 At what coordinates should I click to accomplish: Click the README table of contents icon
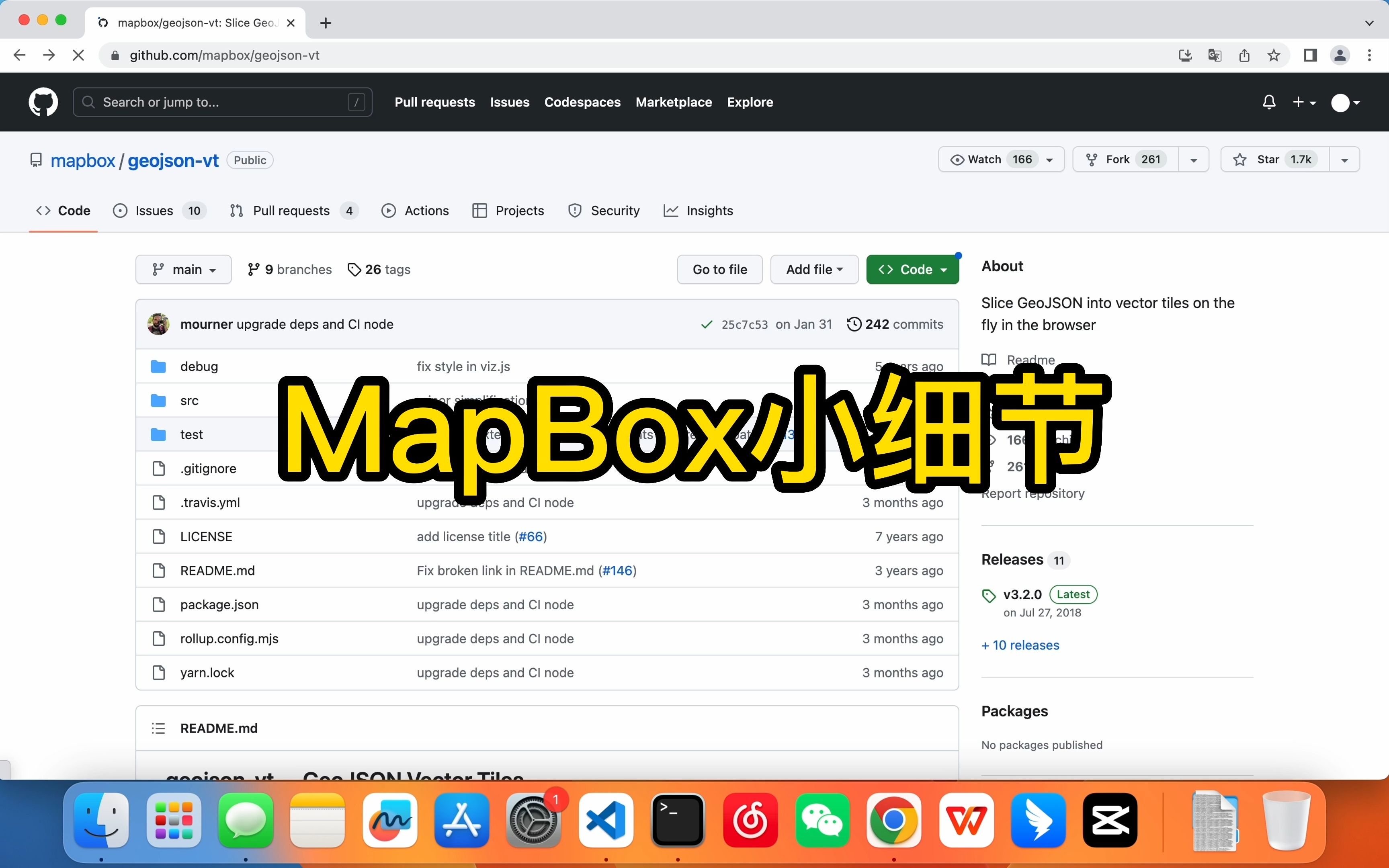click(x=158, y=728)
